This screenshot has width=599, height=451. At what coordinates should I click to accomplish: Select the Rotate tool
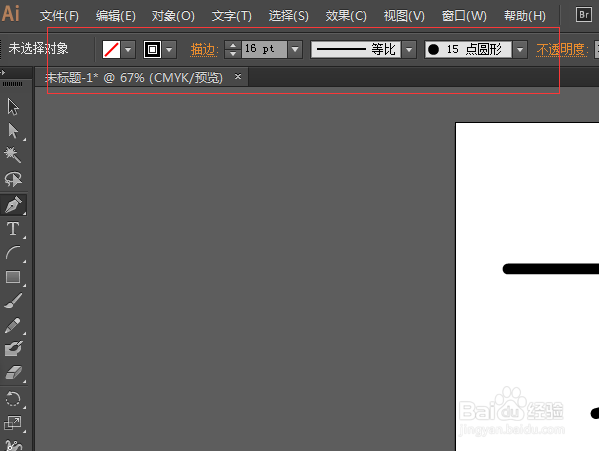(x=13, y=399)
